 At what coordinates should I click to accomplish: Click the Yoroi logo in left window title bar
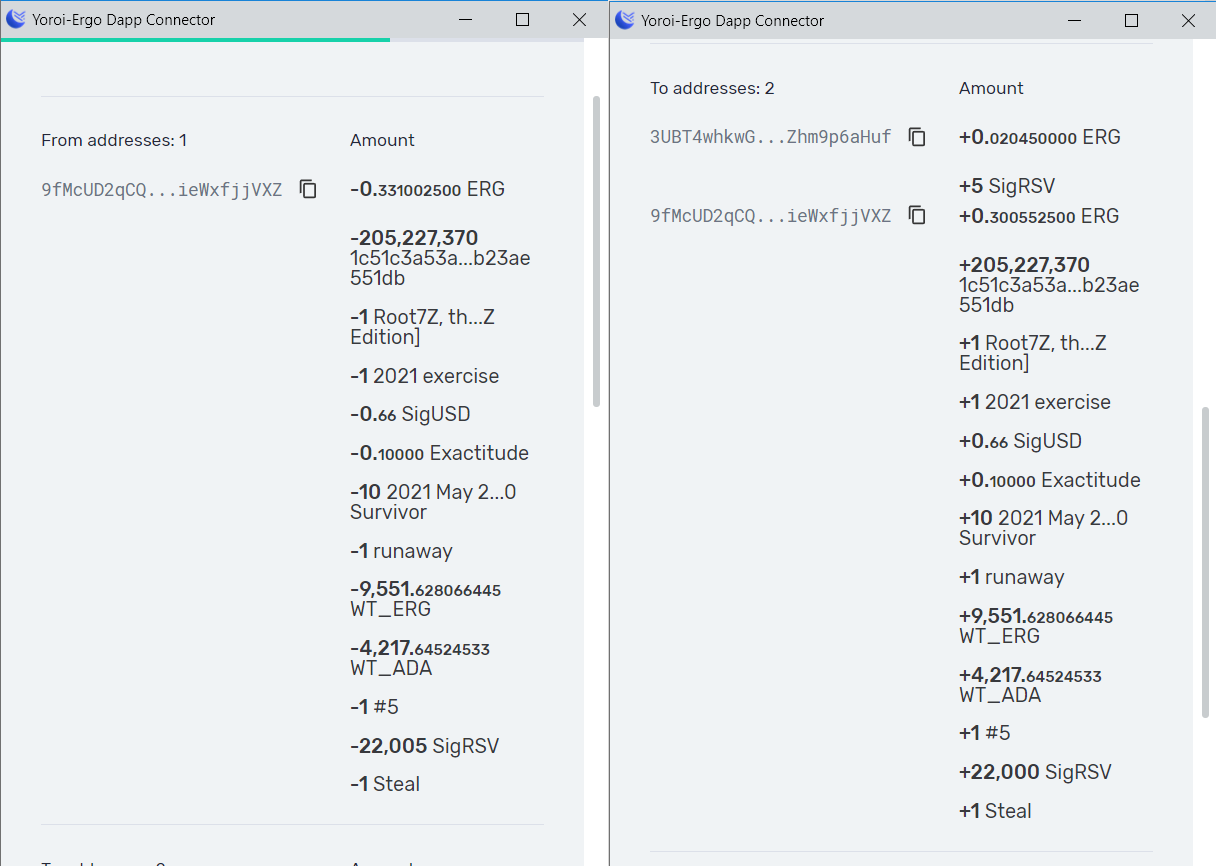16,19
